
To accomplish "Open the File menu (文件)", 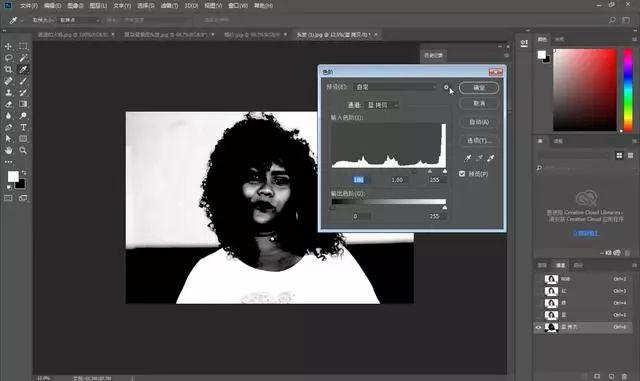I will (28, 6).
